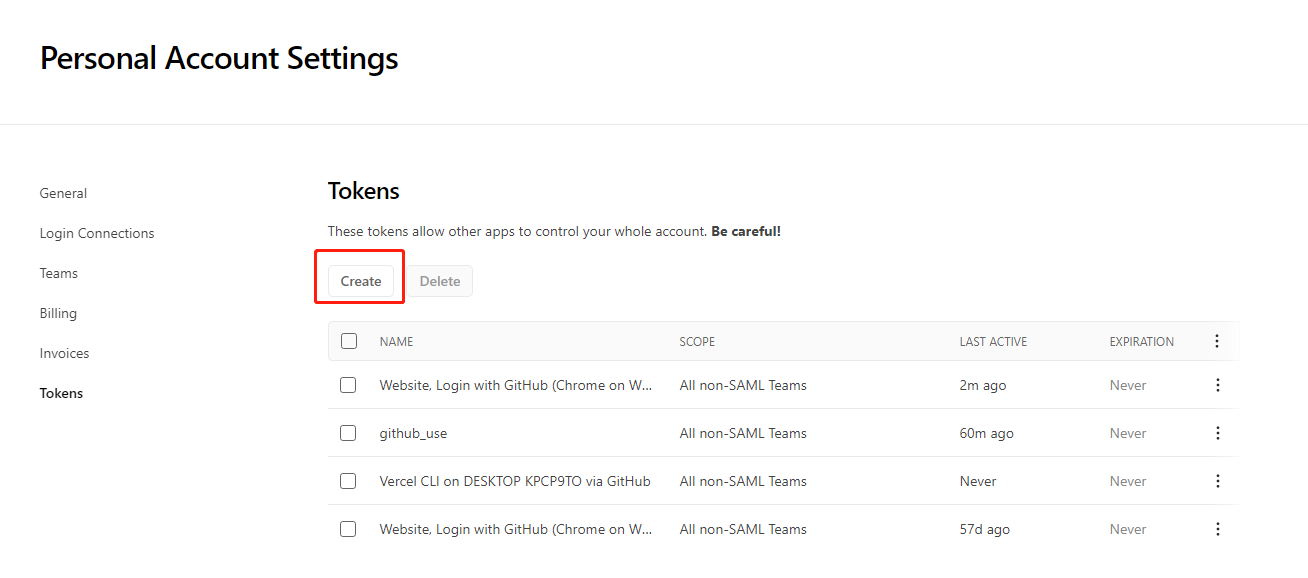Click the Create token button
Image resolution: width=1308 pixels, height=578 pixels.
click(361, 281)
